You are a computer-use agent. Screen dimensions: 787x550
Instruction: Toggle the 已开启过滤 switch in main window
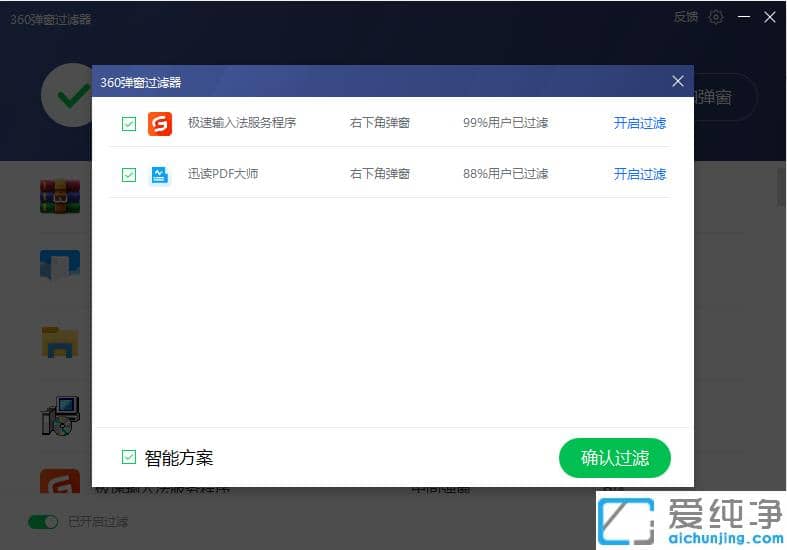[x=43, y=522]
